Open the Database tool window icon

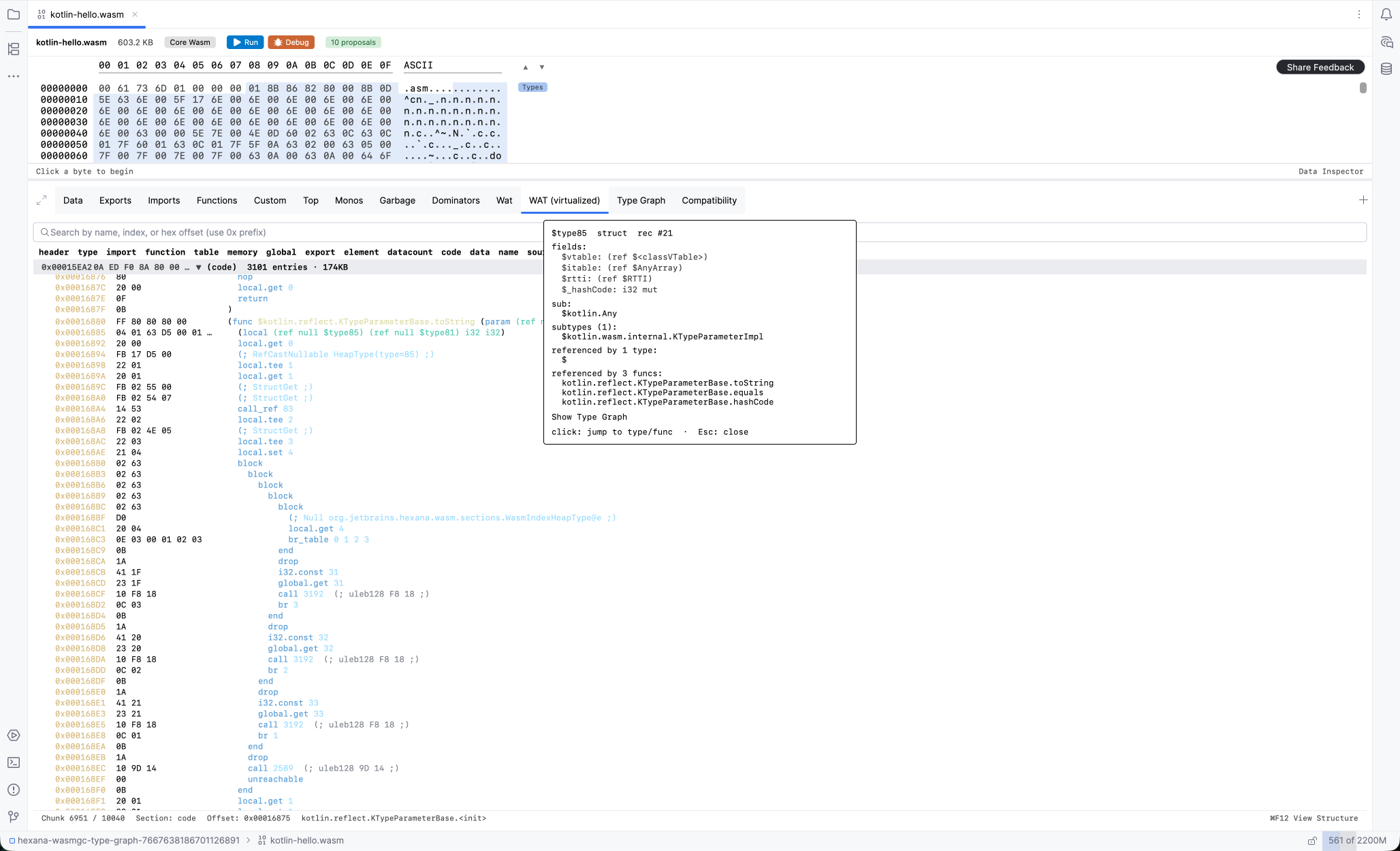click(x=1386, y=69)
